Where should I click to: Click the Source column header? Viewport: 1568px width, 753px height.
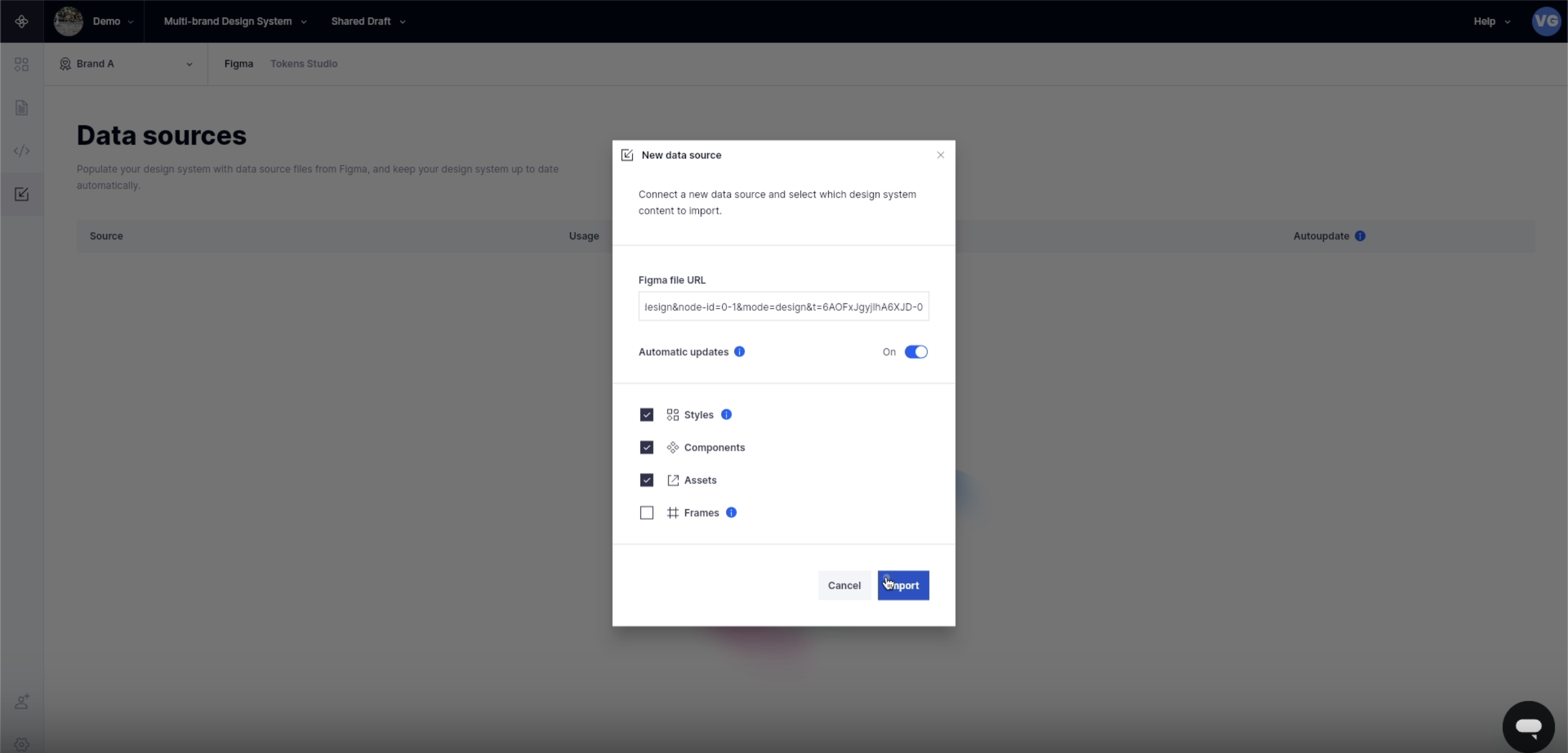coord(106,236)
